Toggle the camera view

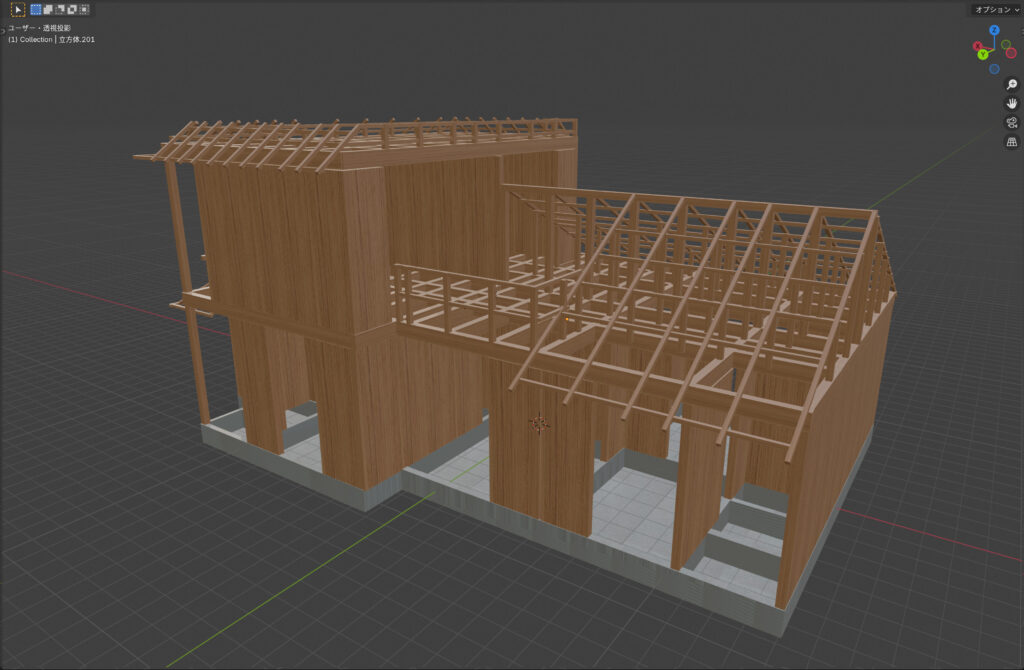(x=1012, y=122)
